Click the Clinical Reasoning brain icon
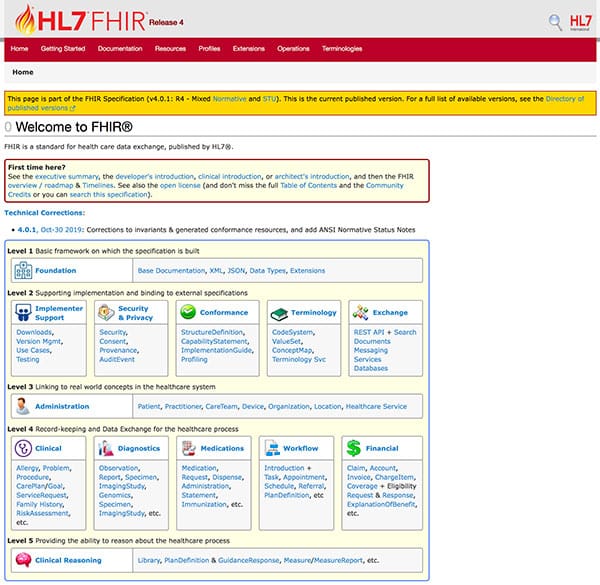Screen dimensions: 600x585 pyautogui.click(x=23, y=560)
